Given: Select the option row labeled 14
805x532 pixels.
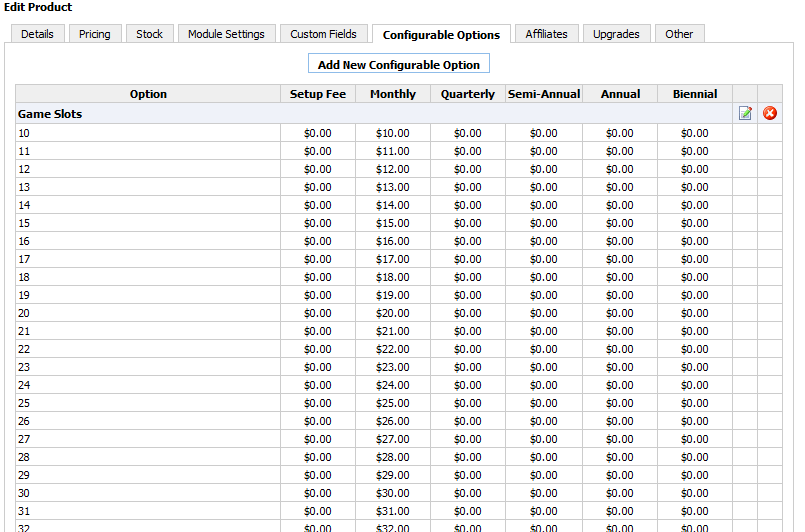Looking at the screenshot, I should [399, 205].
